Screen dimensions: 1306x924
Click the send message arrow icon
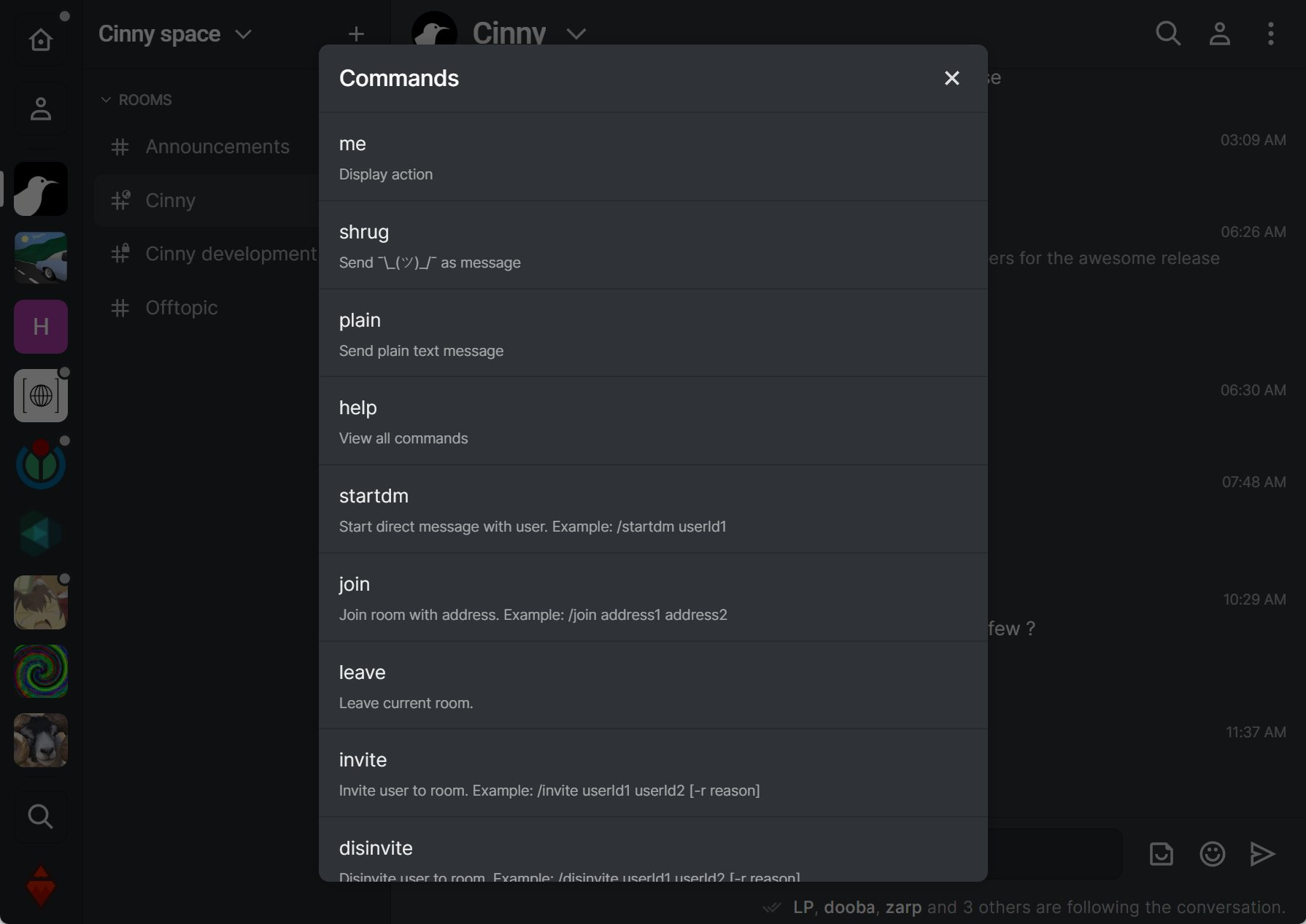pos(1262,854)
